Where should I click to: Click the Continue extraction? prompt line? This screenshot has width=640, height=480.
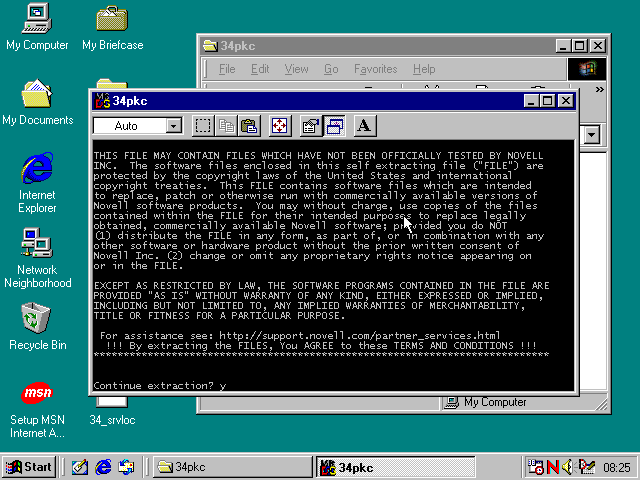pos(160,386)
